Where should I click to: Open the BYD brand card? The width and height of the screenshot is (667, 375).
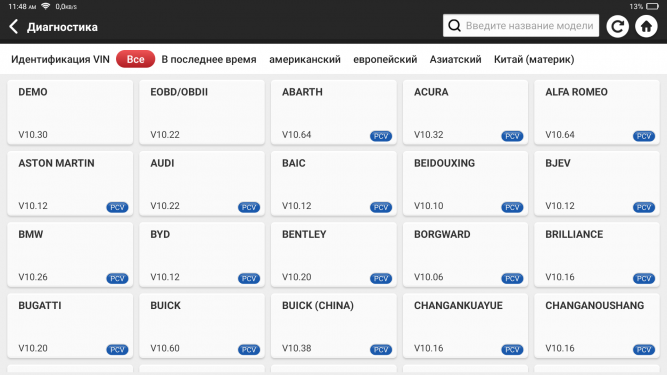tap(202, 255)
